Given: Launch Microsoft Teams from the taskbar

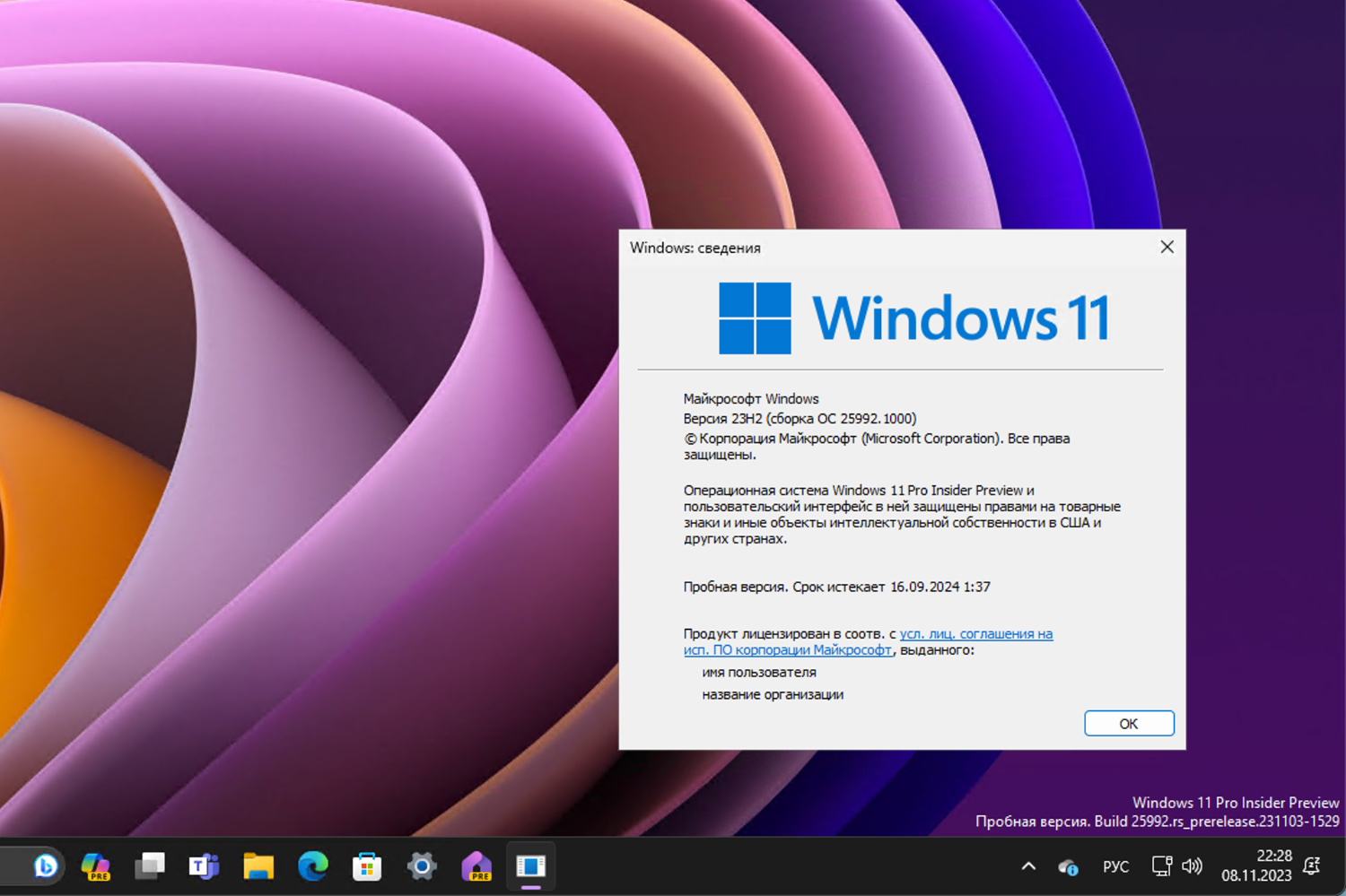Looking at the screenshot, I should click(204, 866).
